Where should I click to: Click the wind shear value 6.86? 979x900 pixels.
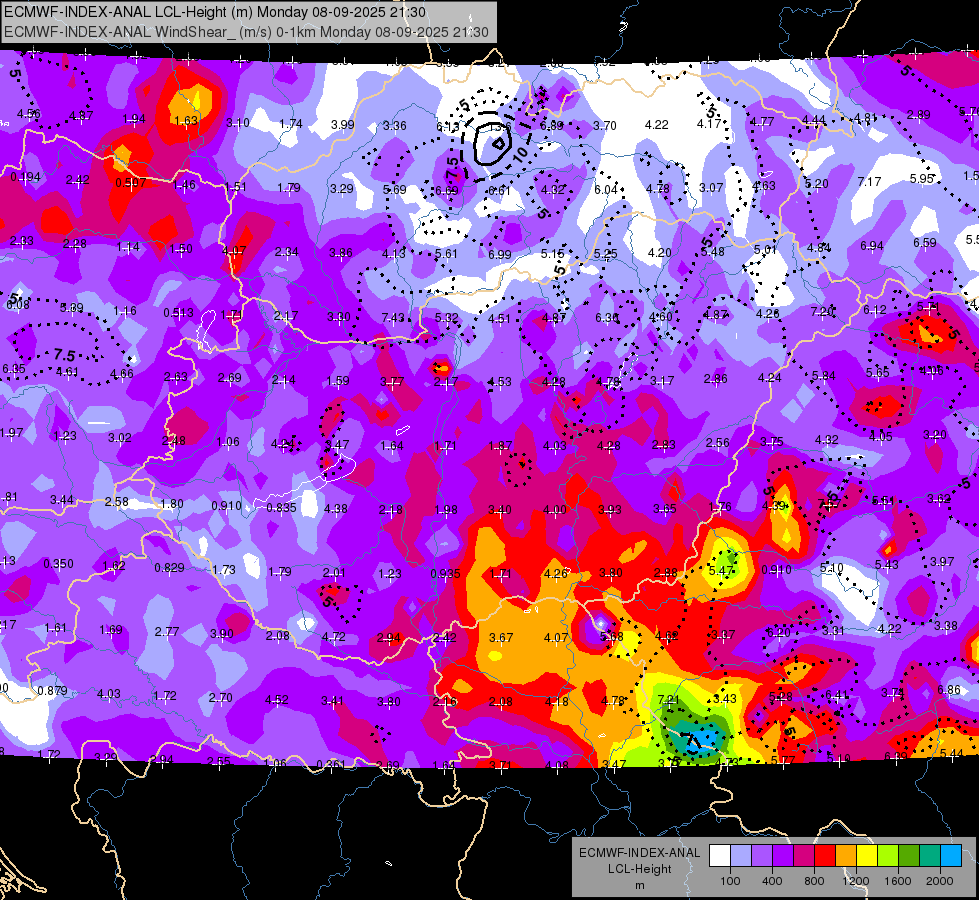[x=948, y=690]
